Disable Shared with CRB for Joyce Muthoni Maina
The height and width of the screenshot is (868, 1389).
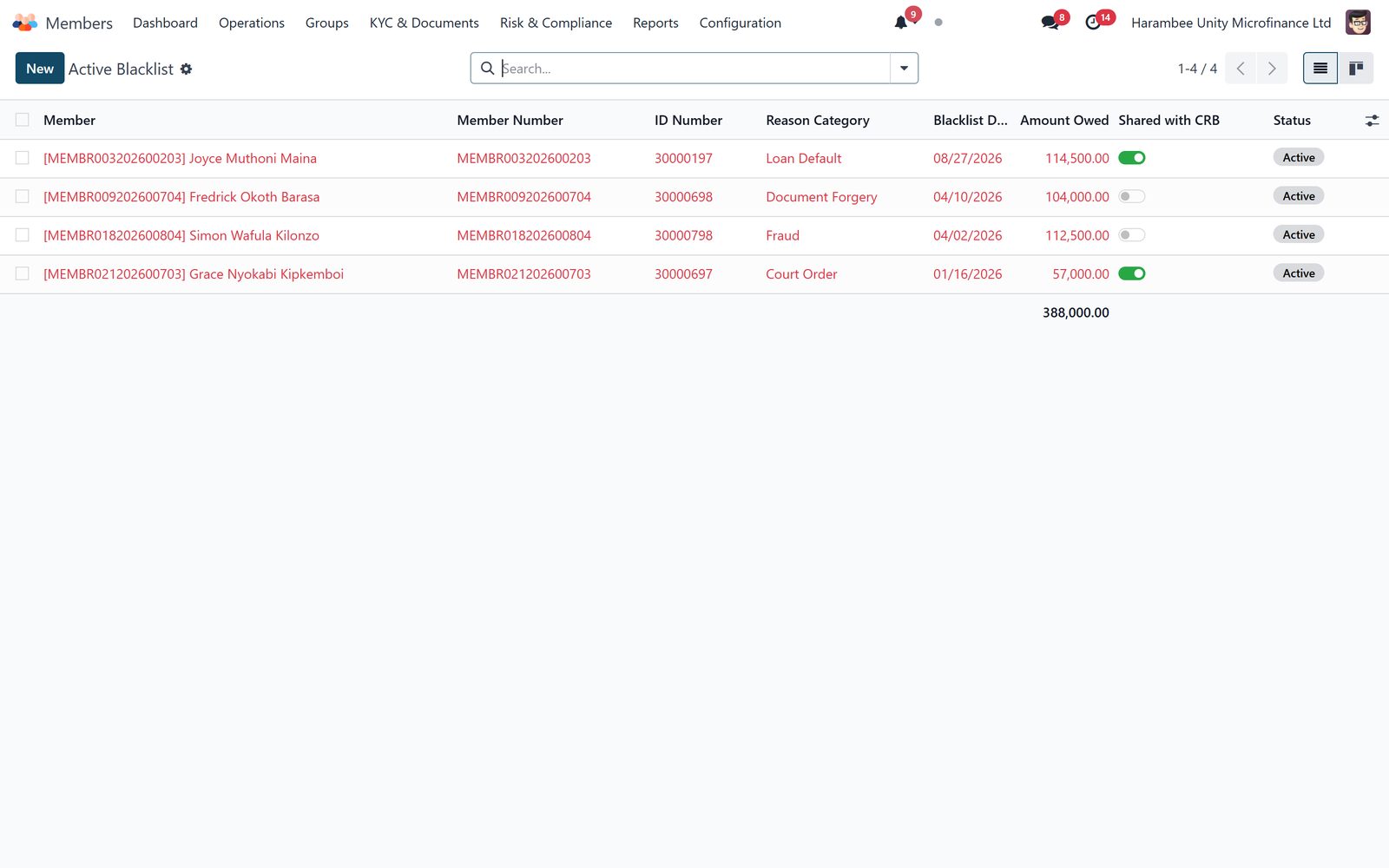(1132, 158)
